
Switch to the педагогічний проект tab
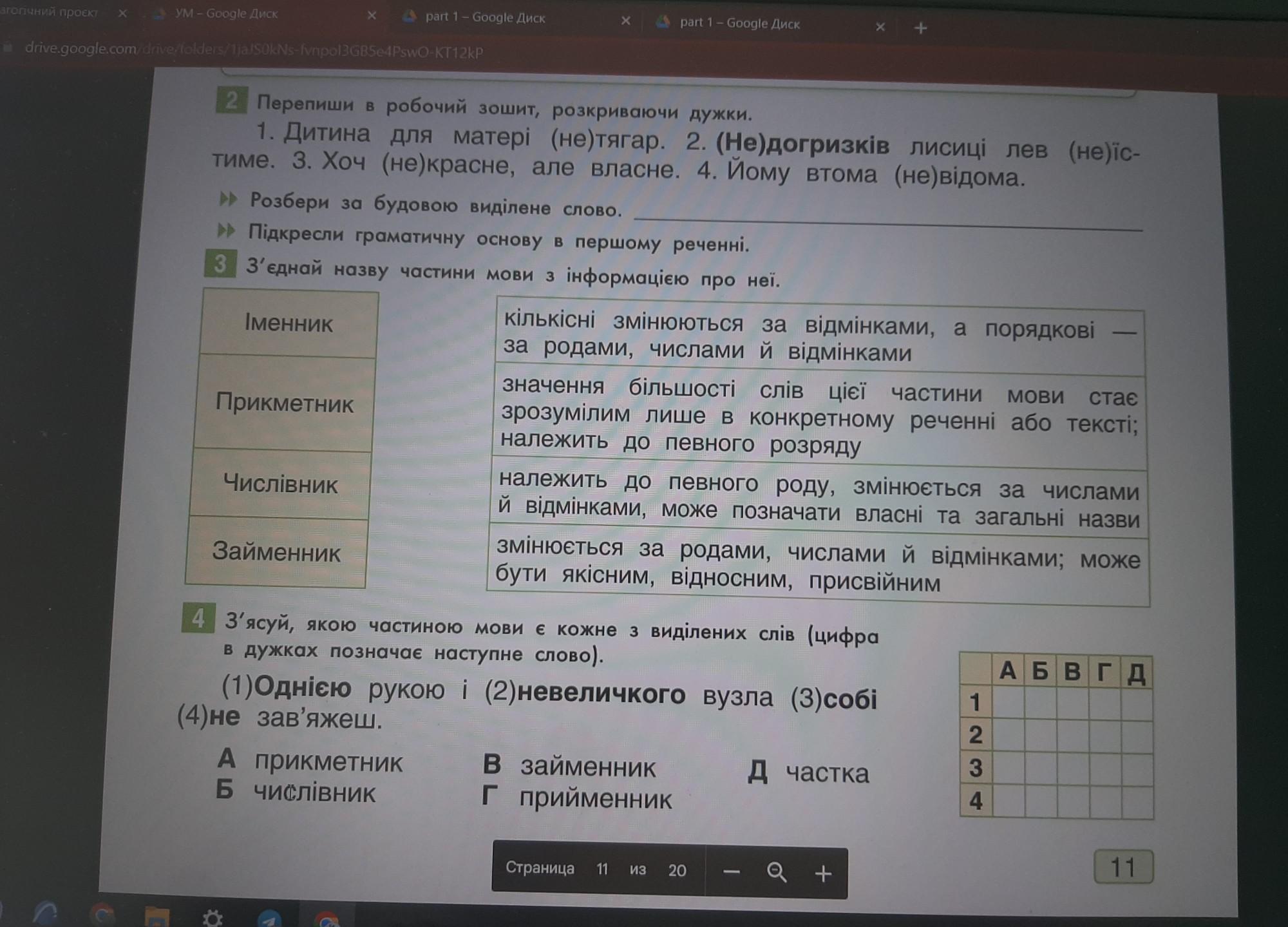click(48, 12)
